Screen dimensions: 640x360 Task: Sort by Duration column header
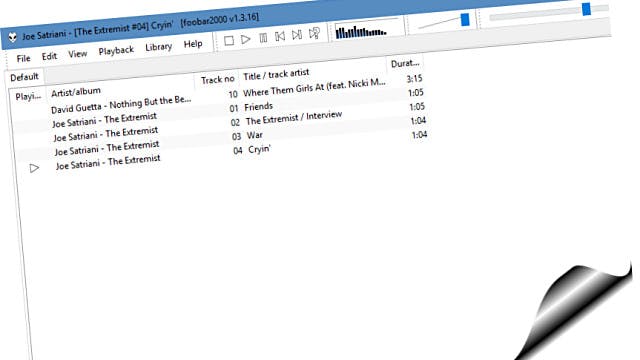click(405, 64)
